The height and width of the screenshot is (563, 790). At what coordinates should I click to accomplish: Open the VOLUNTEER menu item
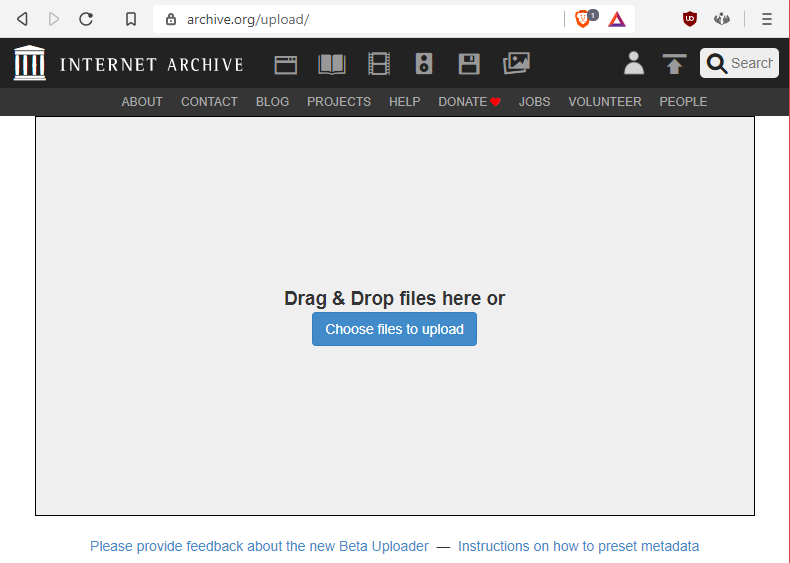click(x=605, y=102)
